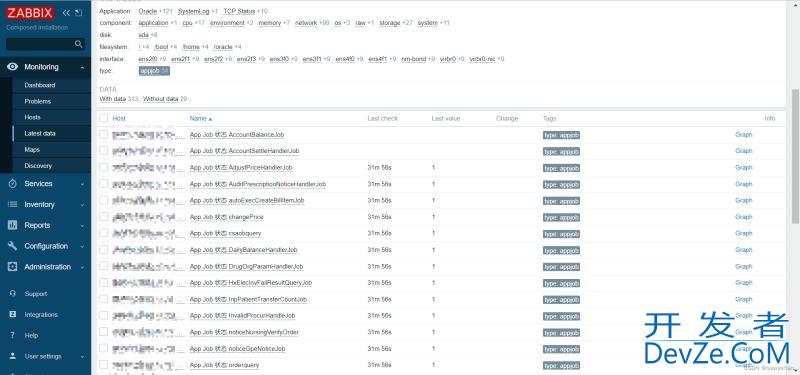Expand the Configuration menu section
Screen dimensions: 800x375
click(82, 246)
